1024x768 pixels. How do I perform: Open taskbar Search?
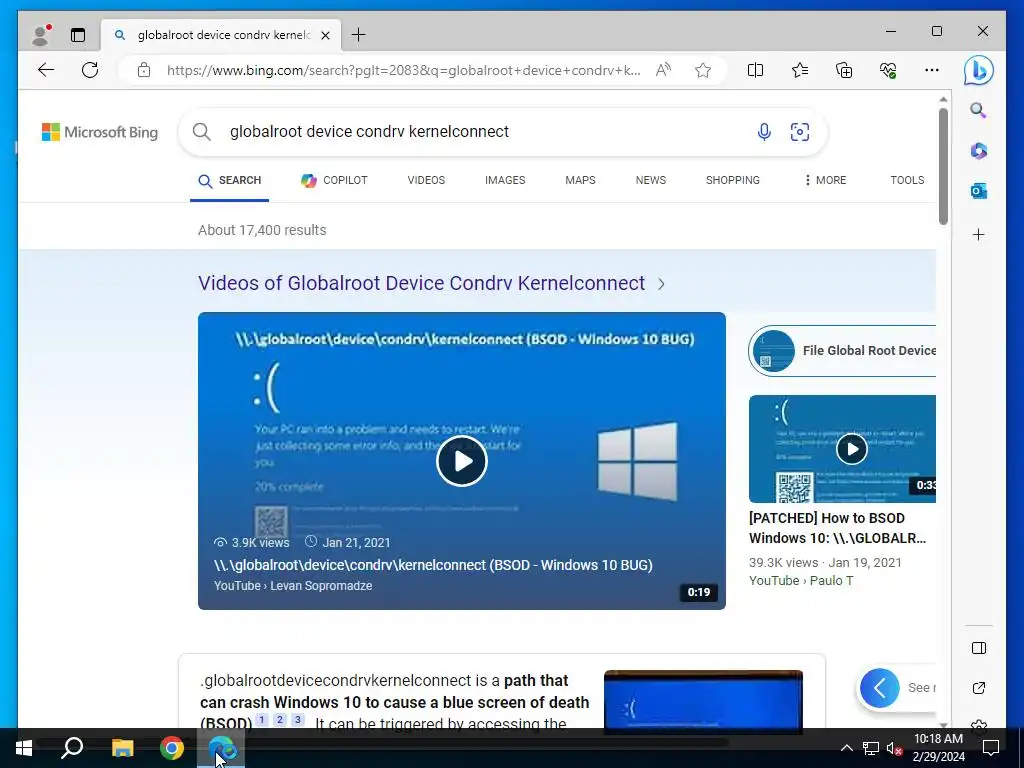[72, 748]
